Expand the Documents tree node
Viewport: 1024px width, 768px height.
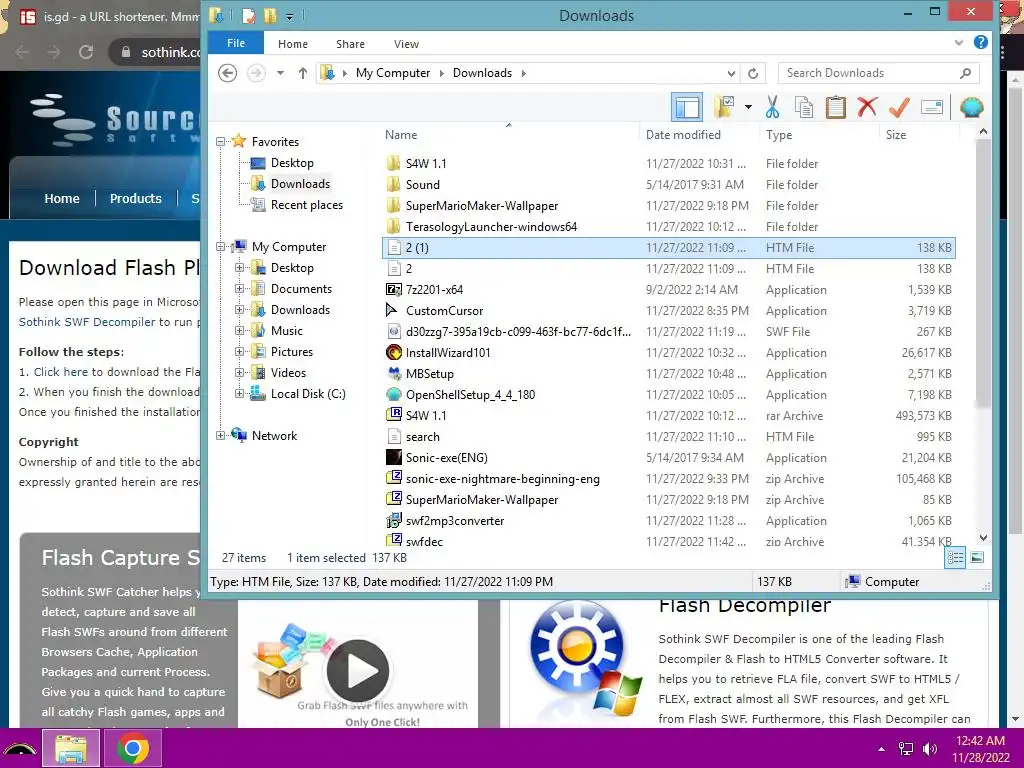pyautogui.click(x=240, y=289)
